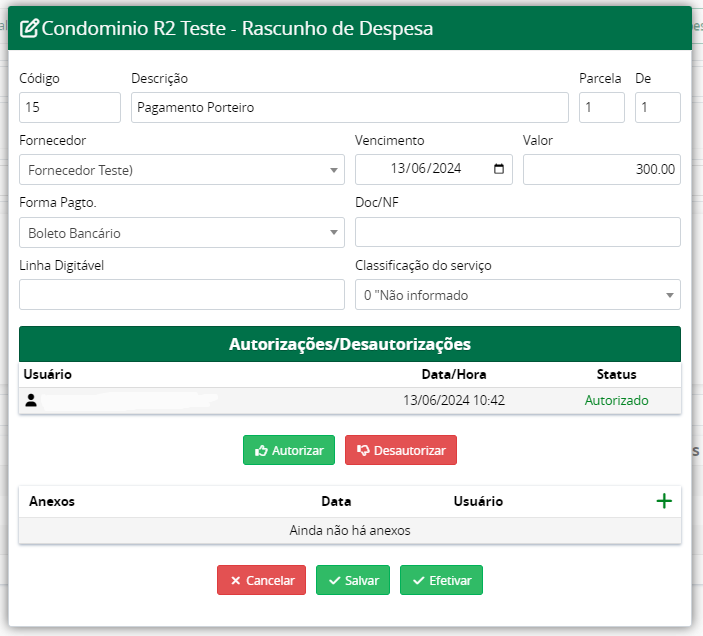Focus the Linha Digitável field
Screen dimensions: 703x636
(182, 295)
